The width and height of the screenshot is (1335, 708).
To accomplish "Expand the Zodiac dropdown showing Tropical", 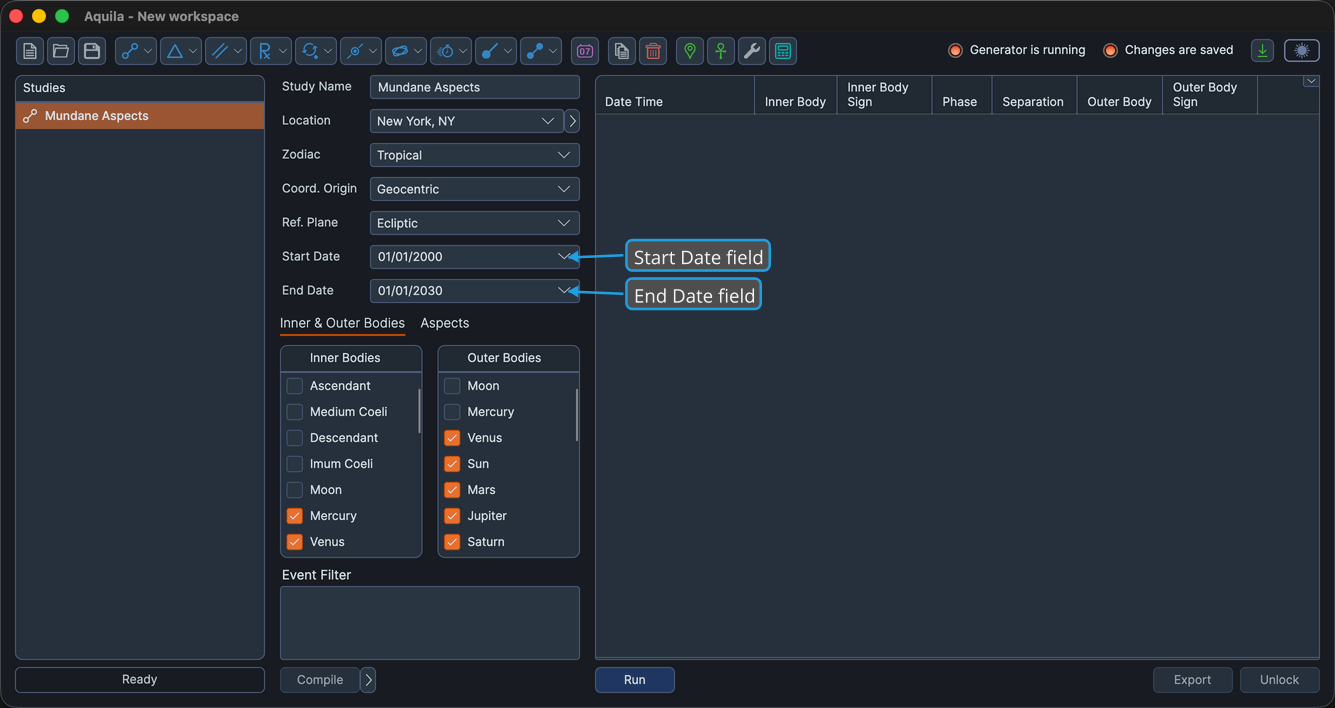I will (474, 155).
